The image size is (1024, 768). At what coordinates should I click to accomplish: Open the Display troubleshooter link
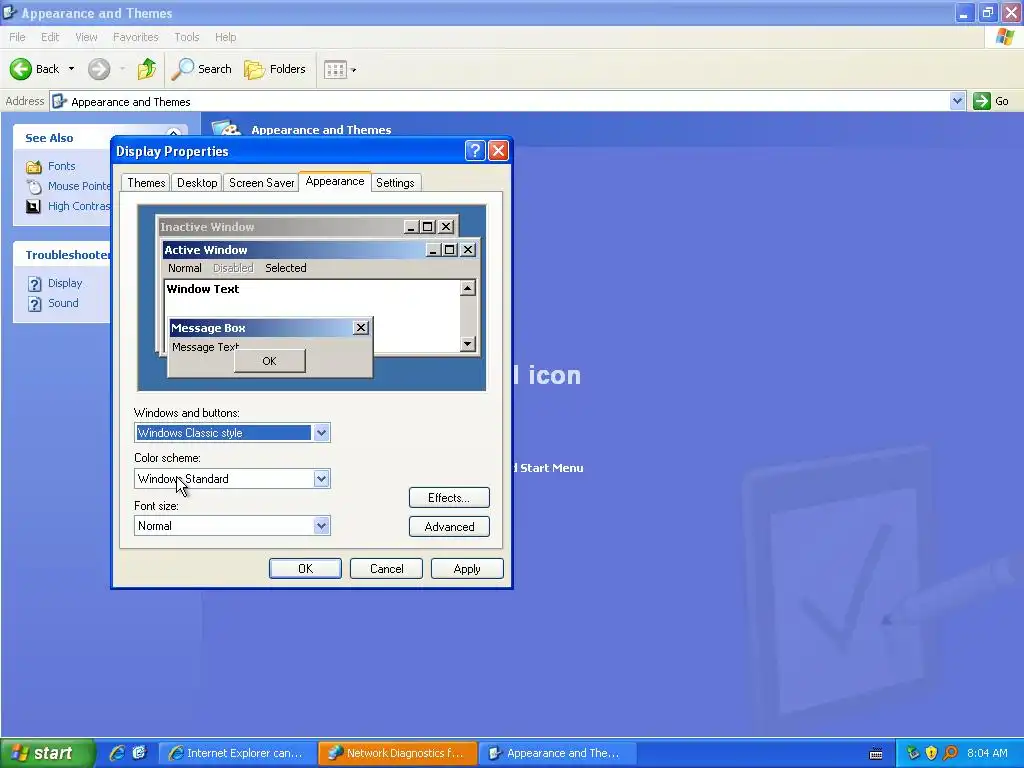(65, 283)
